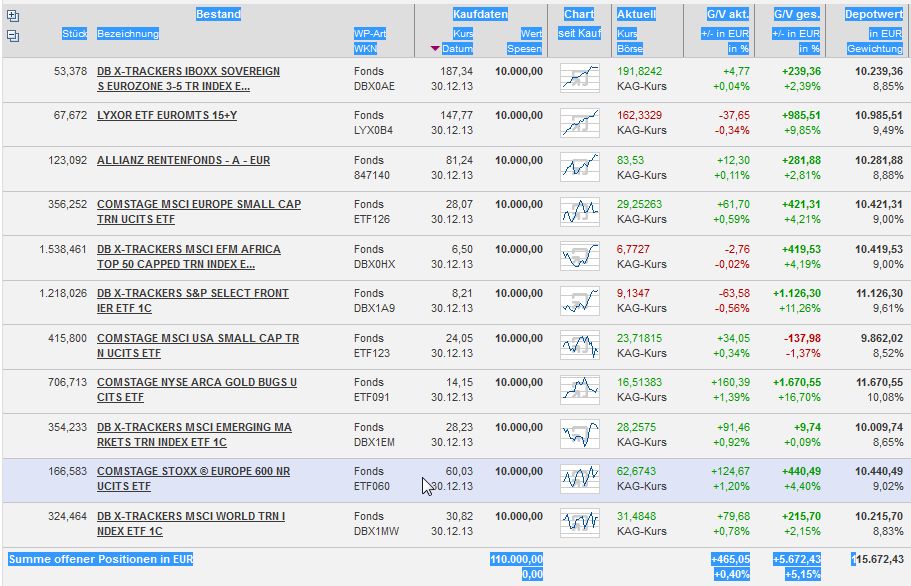Sort table by WP-Art column header
This screenshot has width=911, height=586.
(x=370, y=33)
